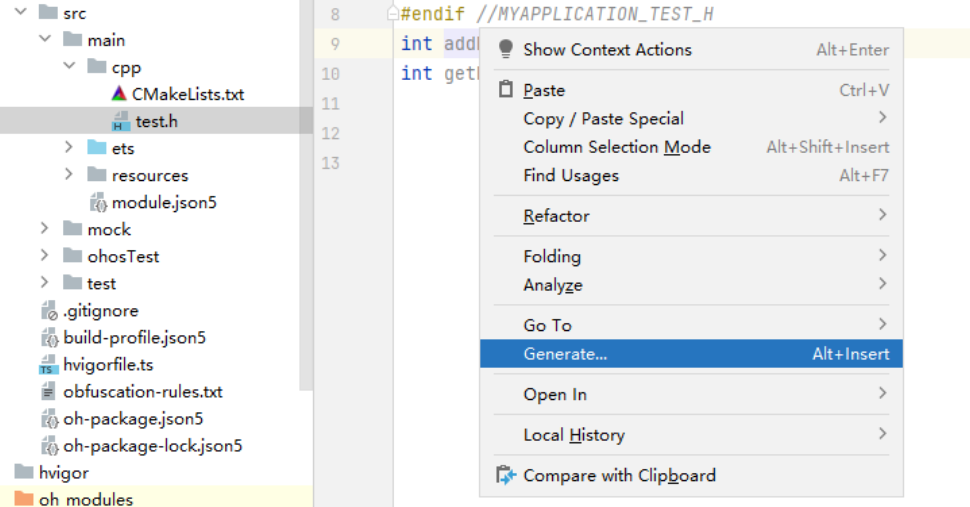Collapse the main folder
This screenshot has width=970, height=507.
pyautogui.click(x=45, y=39)
